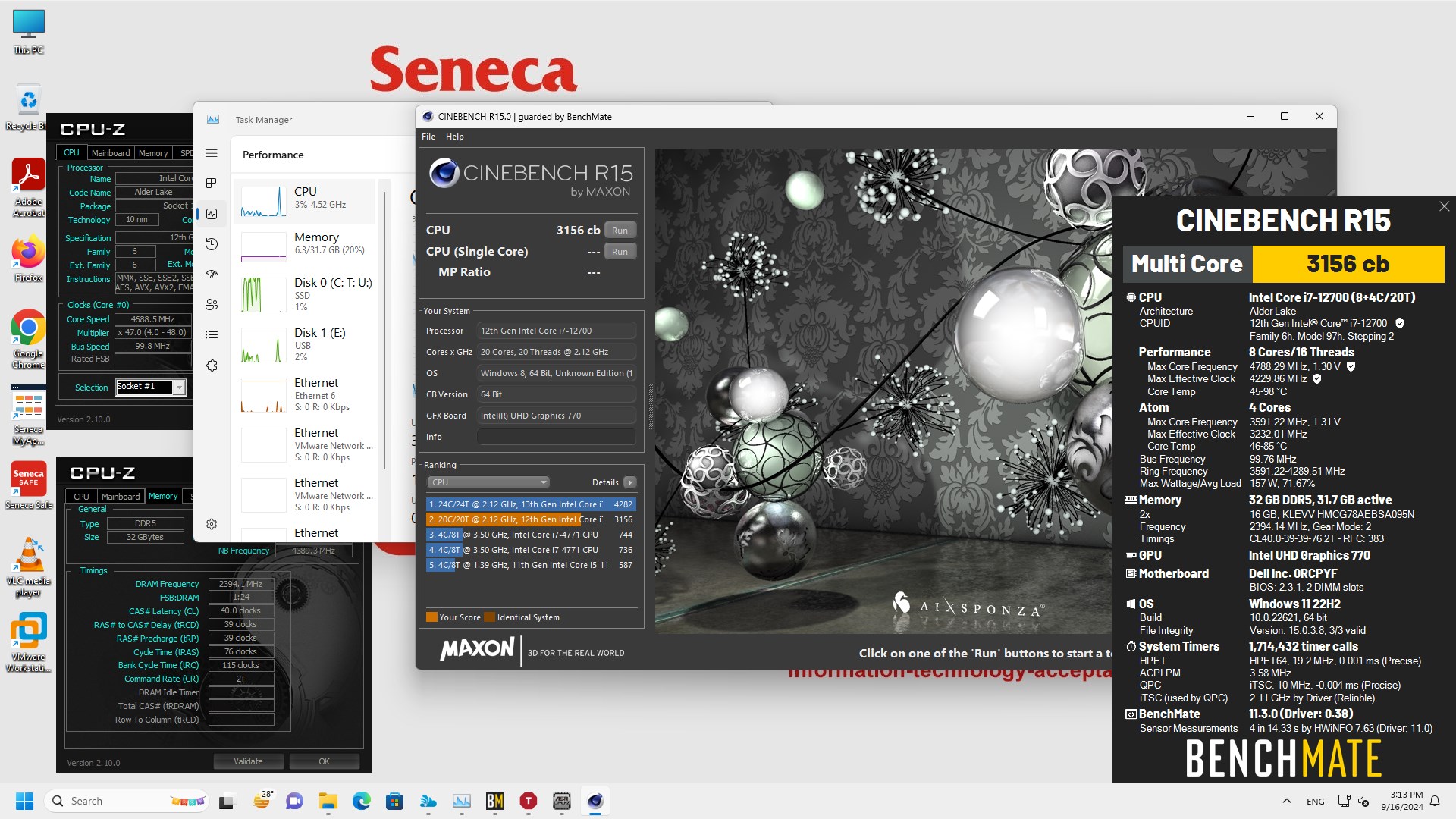Viewport: 1456px width, 819px height.
Task: Expand the CPU ranking dropdown in Cinebench
Action: tap(488, 482)
